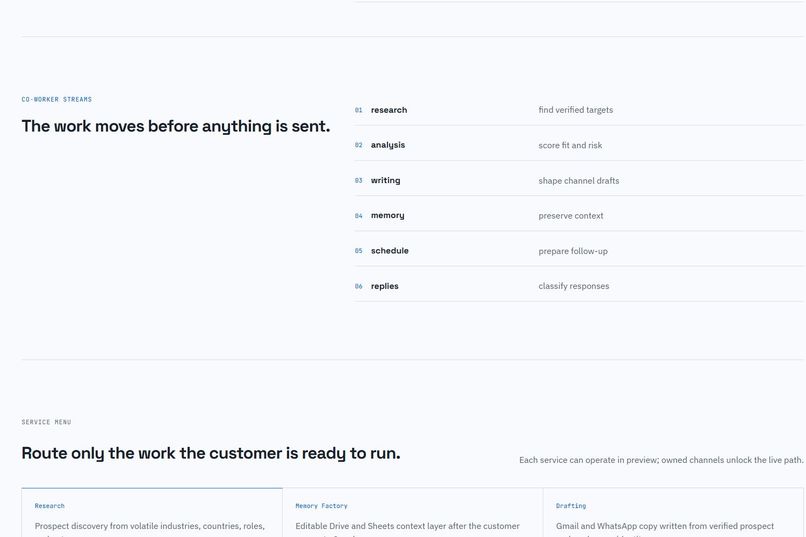Click number 04 beside memory
This screenshot has width=806, height=537.
[x=358, y=216]
